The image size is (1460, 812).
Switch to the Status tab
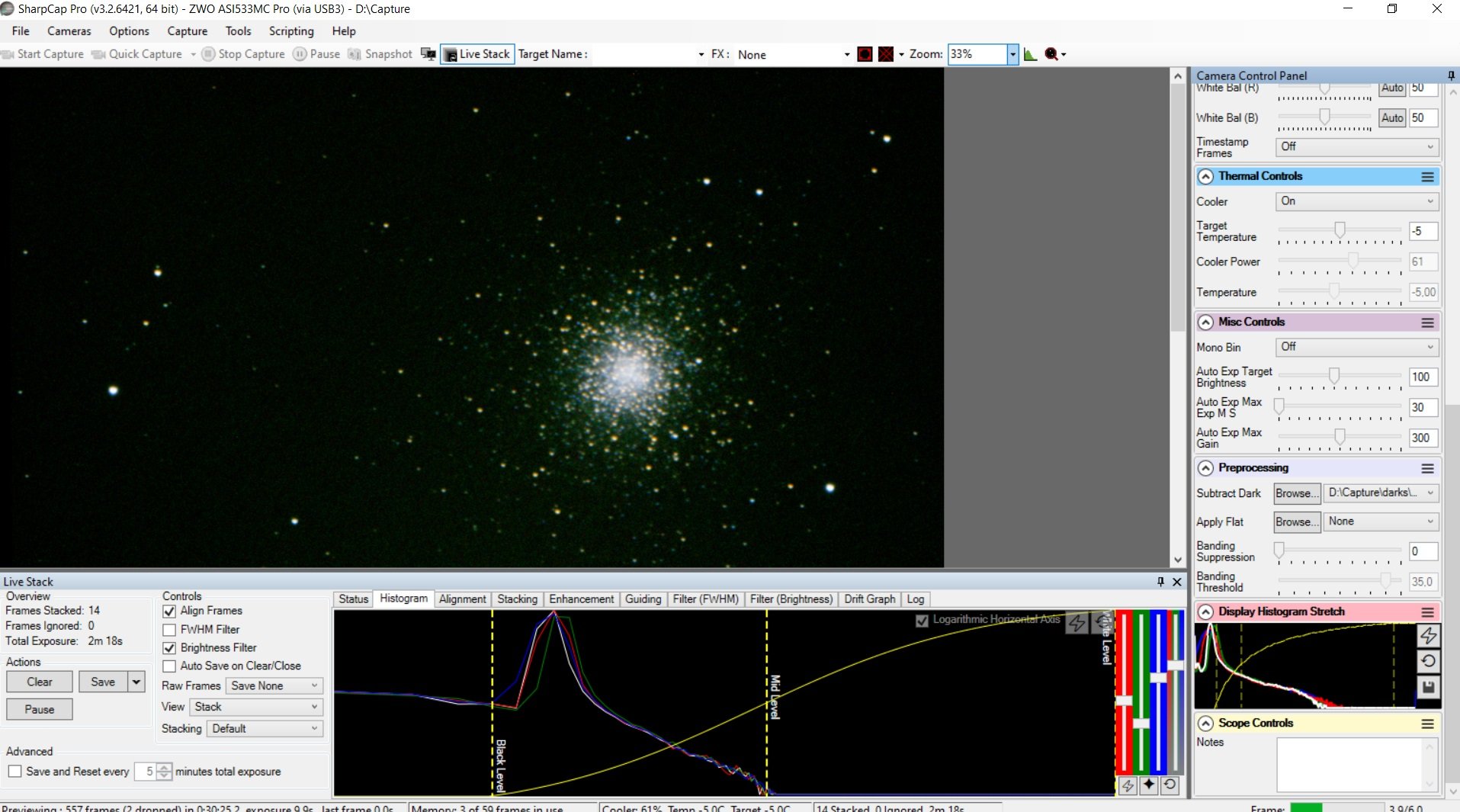coord(353,599)
